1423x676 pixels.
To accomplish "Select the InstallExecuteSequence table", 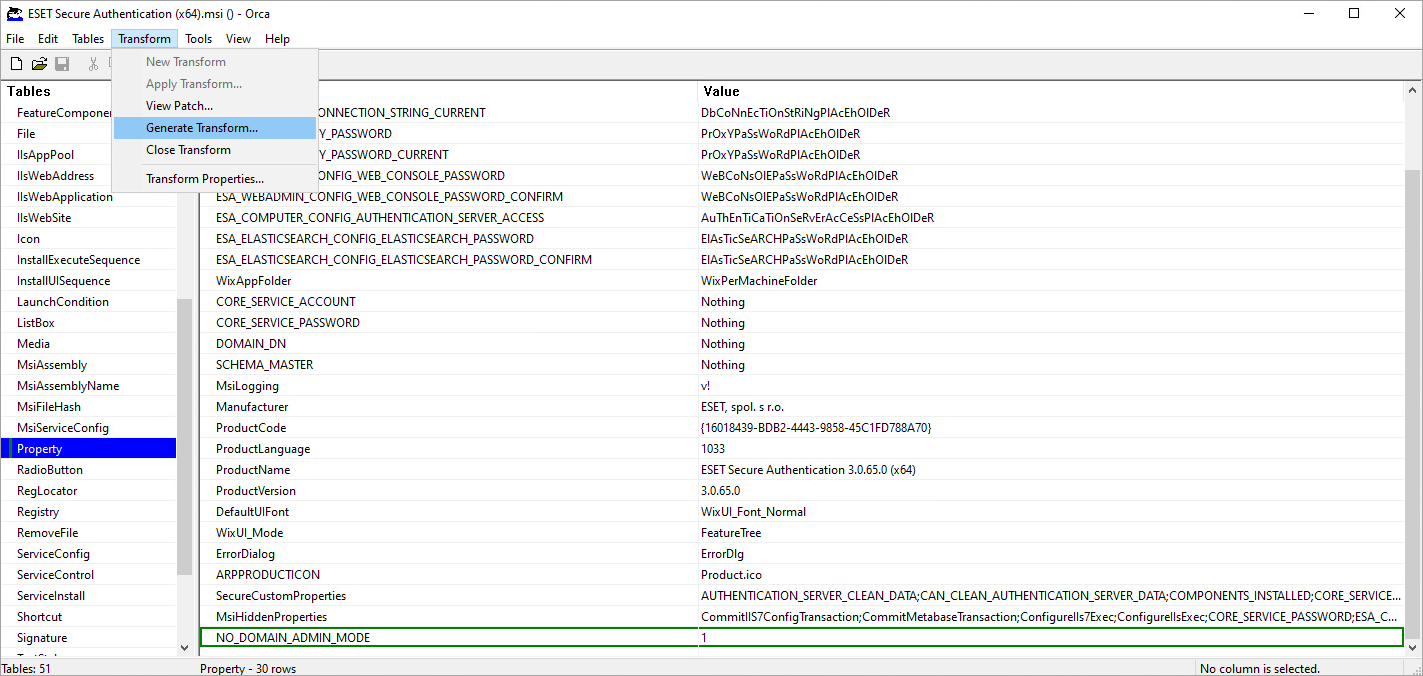I will tap(78, 260).
